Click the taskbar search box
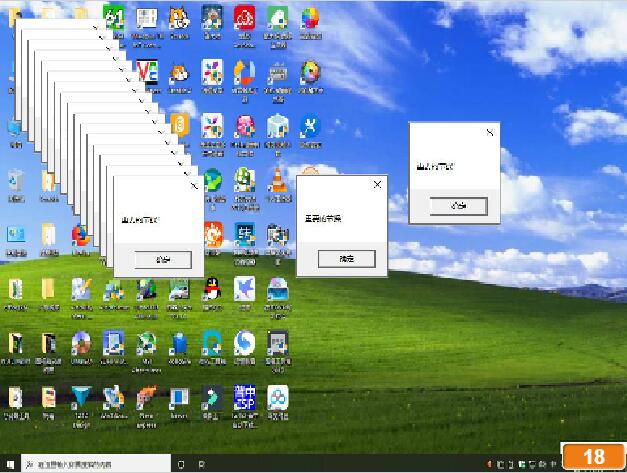This screenshot has height=473, width=627. [x=96, y=464]
